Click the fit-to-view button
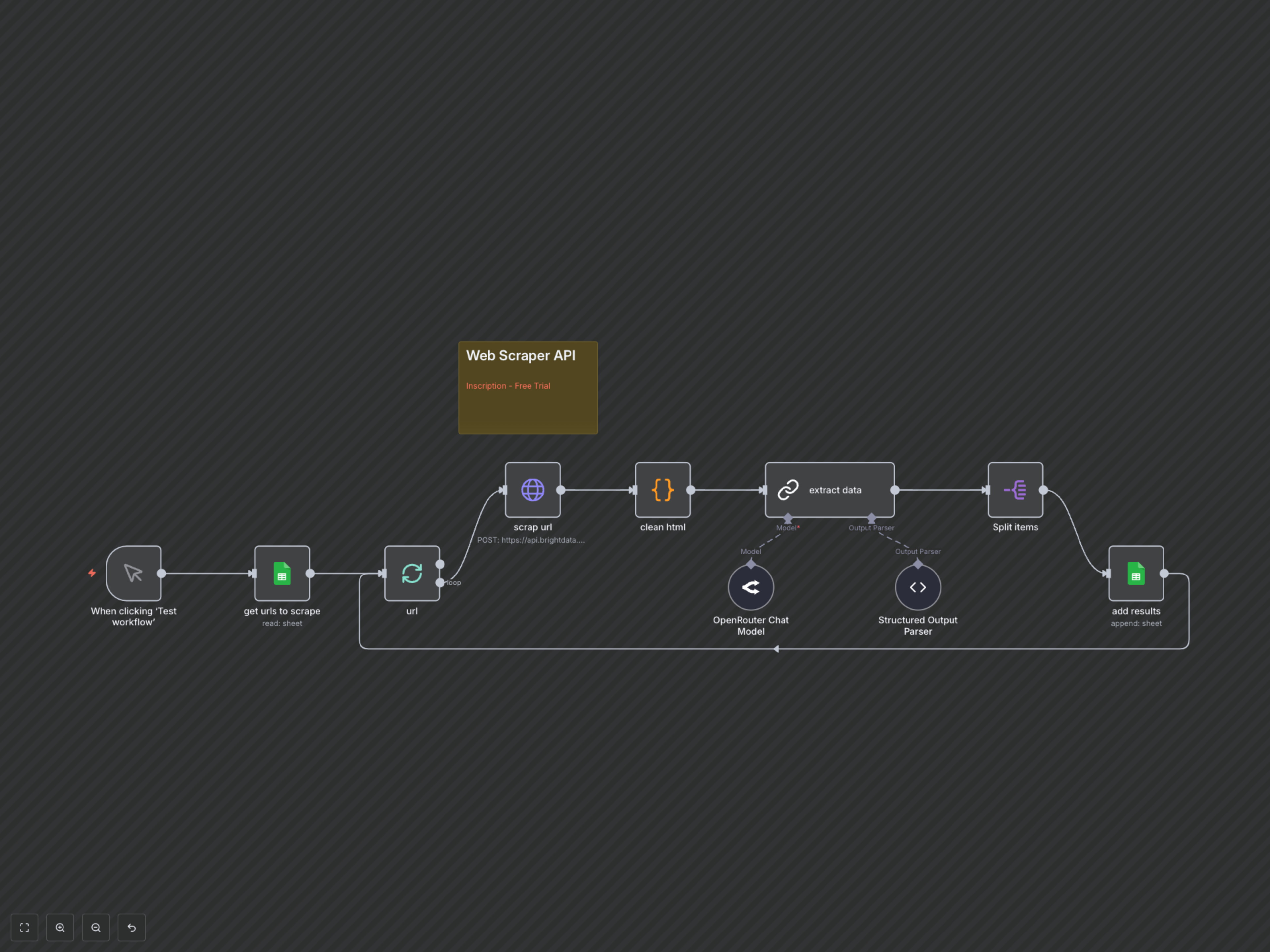The image size is (1270, 952). (x=24, y=927)
